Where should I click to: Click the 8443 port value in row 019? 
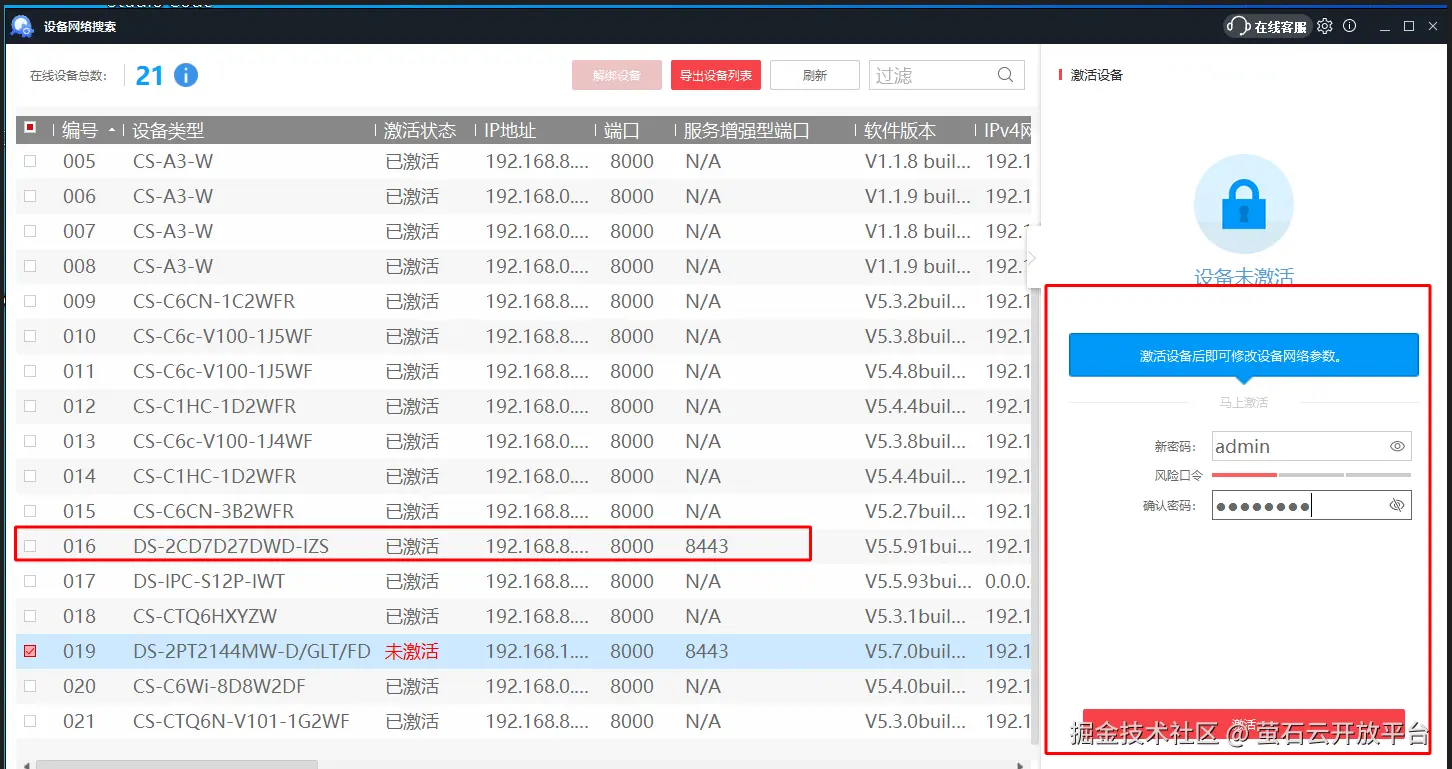[707, 651]
